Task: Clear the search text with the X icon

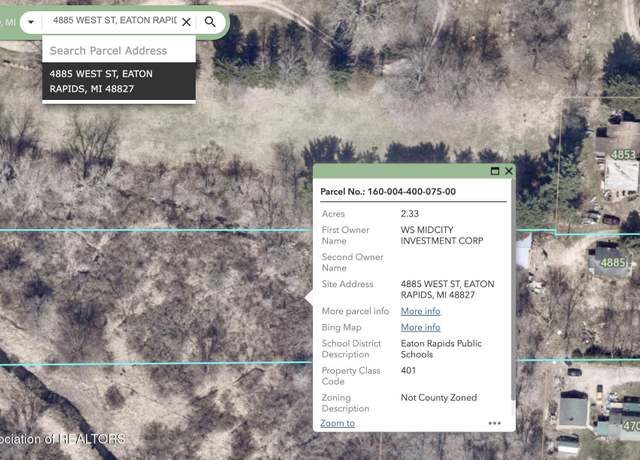Action: pos(186,22)
